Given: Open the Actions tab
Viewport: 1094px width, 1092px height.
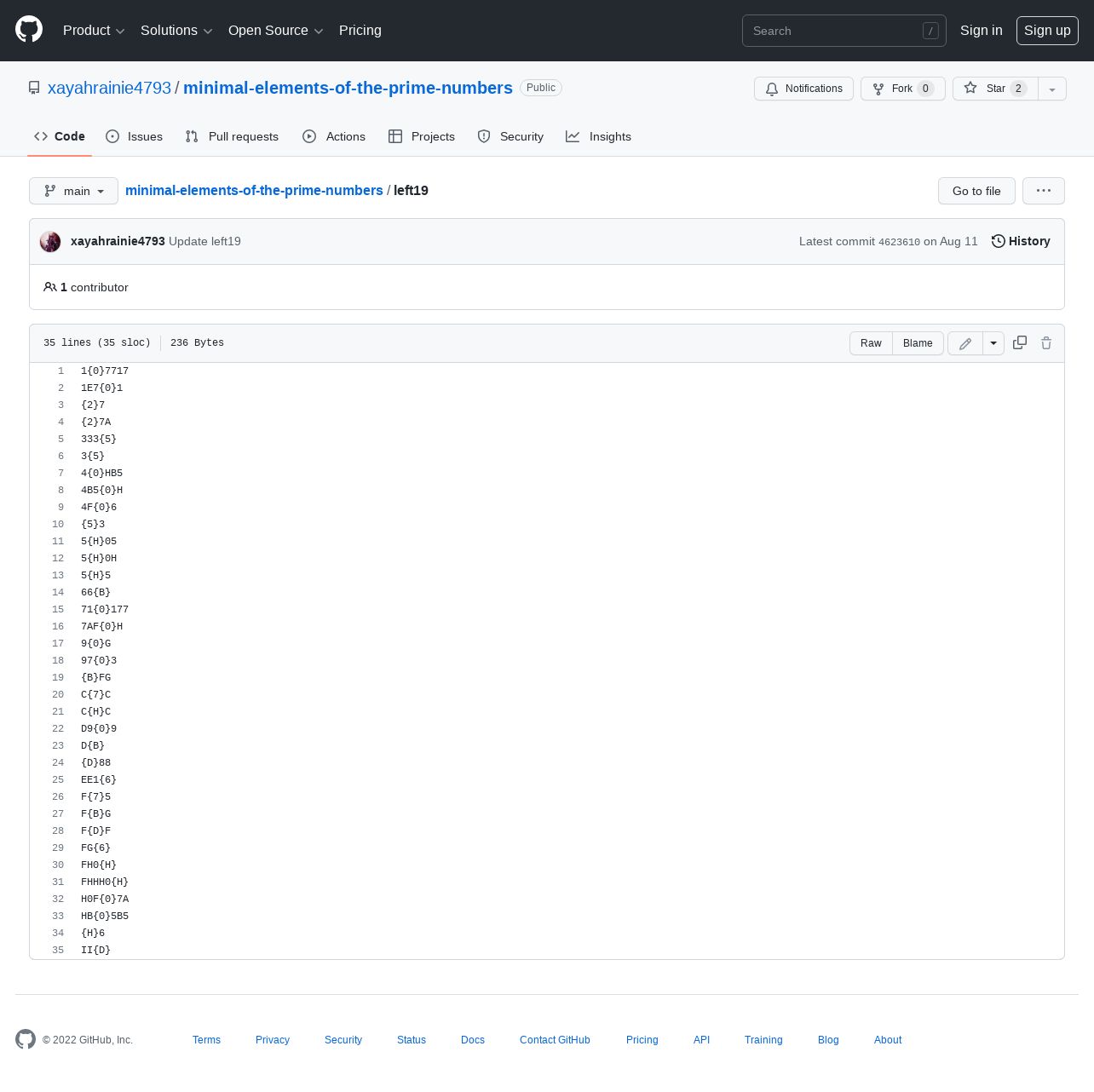Looking at the screenshot, I should tap(334, 136).
